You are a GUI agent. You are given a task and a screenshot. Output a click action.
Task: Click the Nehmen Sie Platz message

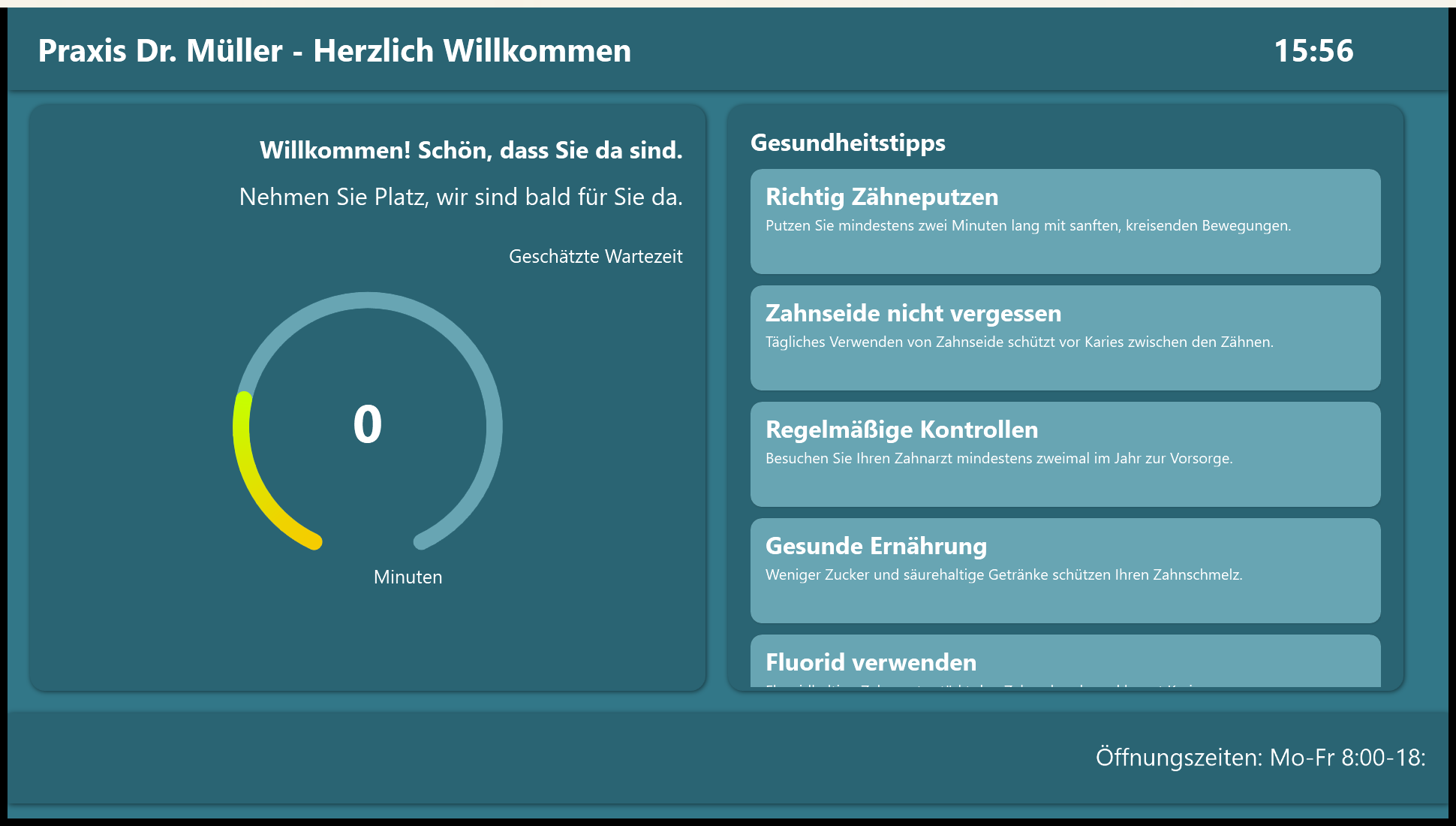click(x=462, y=197)
